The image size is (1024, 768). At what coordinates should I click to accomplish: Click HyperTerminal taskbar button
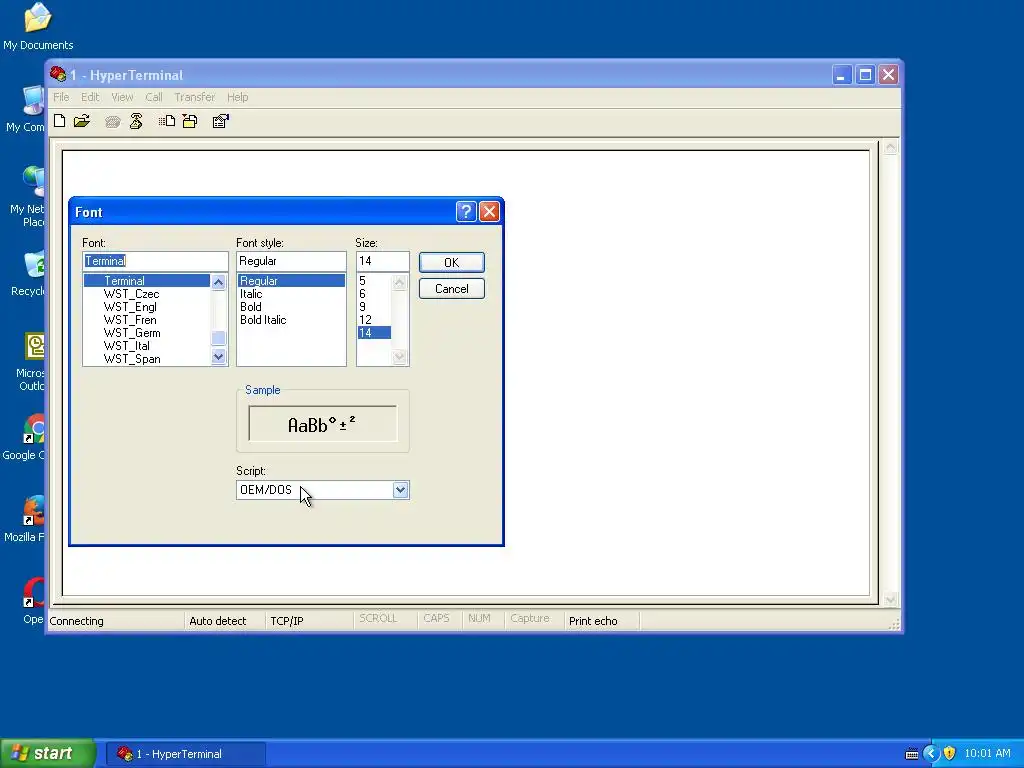186,754
